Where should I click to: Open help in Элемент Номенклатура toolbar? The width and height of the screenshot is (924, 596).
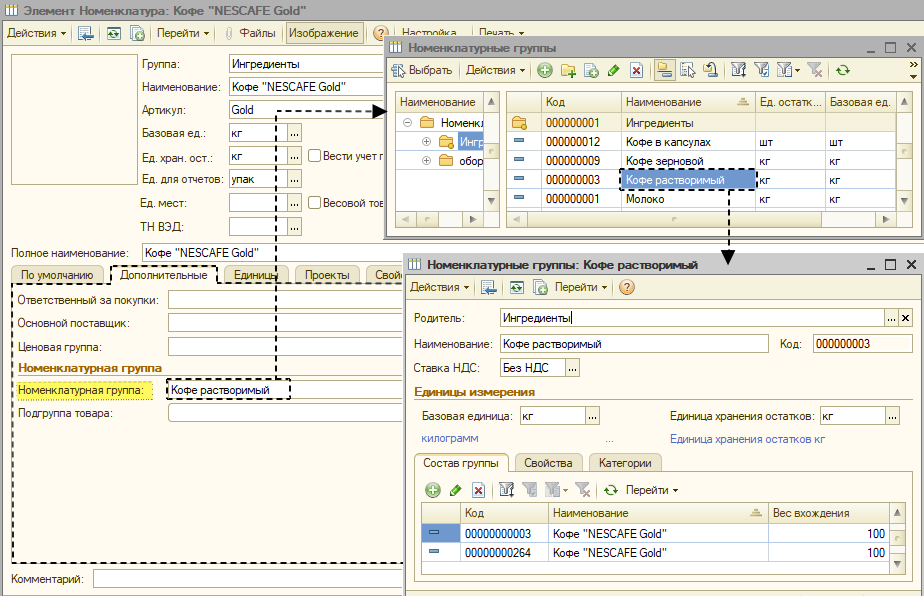(381, 34)
